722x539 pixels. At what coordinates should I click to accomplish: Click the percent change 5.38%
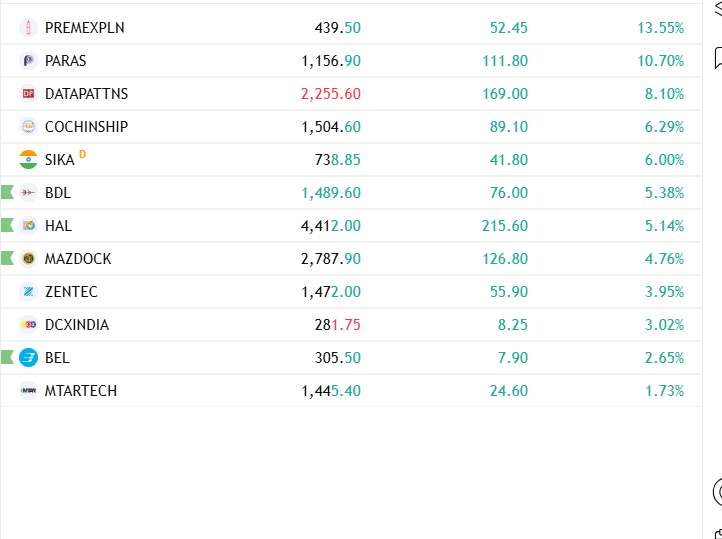tap(664, 193)
